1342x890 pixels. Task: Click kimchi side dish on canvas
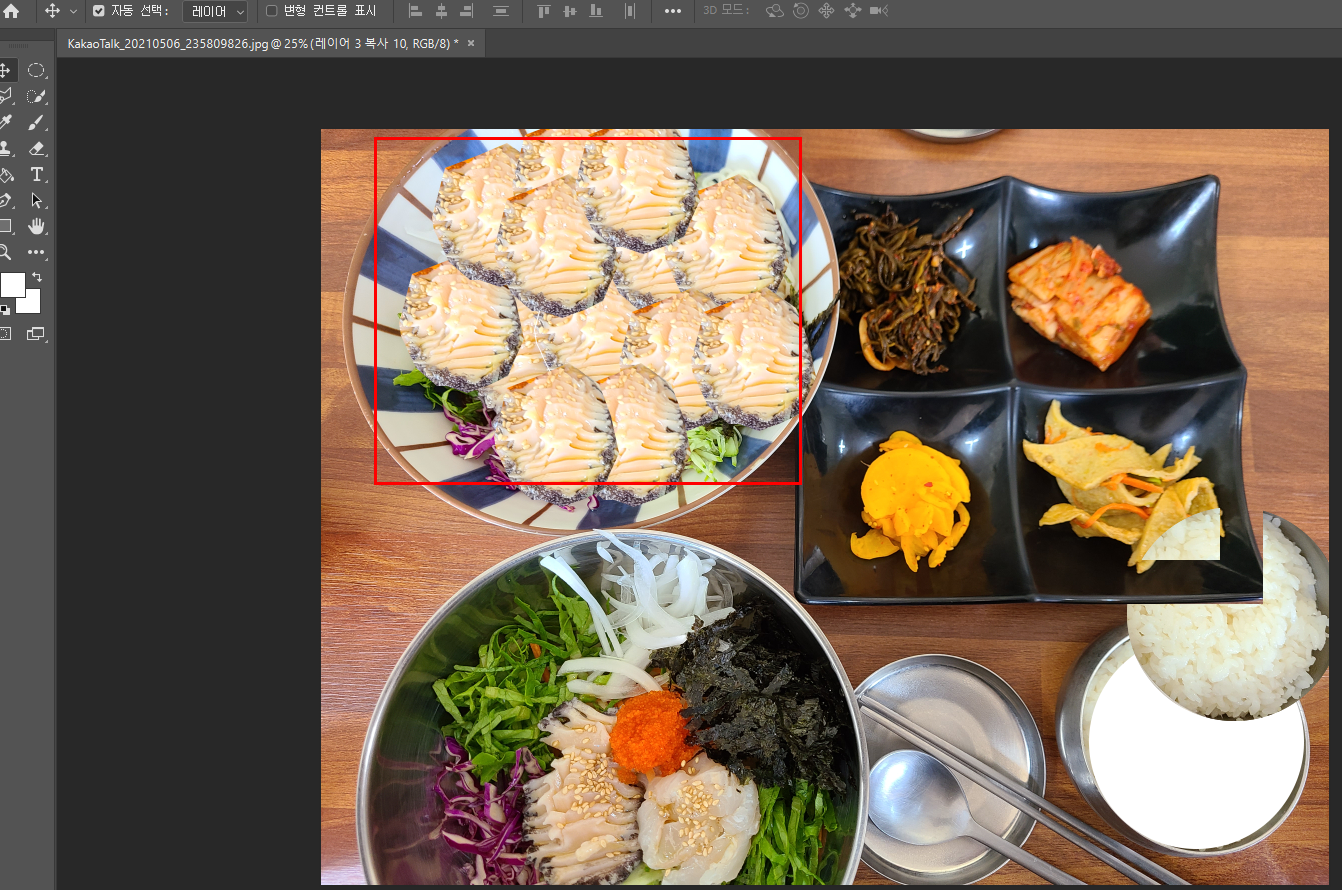(x=1078, y=302)
